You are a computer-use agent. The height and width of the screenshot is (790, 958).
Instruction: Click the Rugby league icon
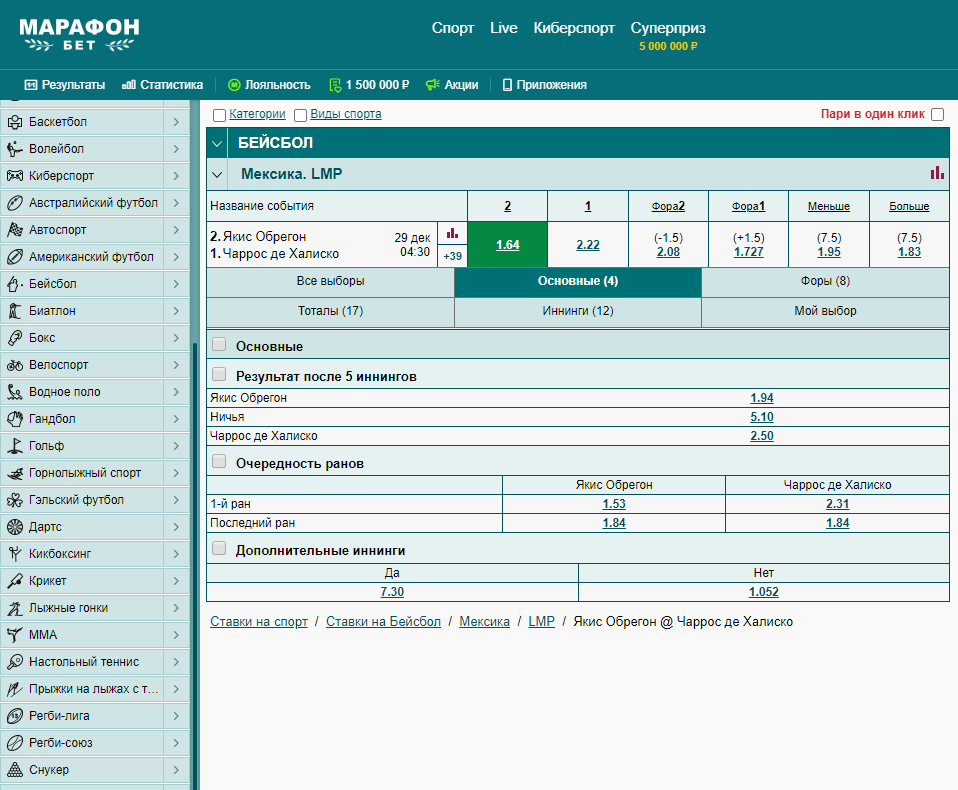[15, 715]
